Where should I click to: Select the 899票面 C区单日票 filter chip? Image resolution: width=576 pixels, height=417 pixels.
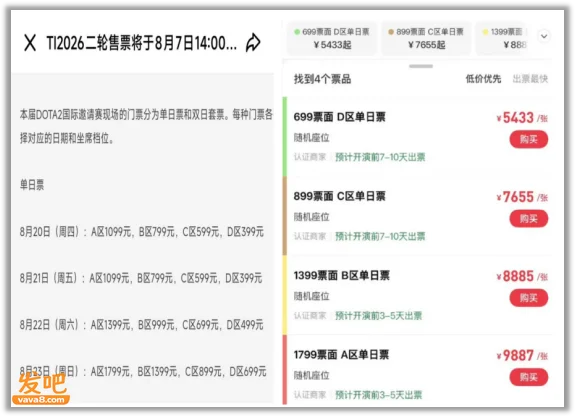point(426,39)
